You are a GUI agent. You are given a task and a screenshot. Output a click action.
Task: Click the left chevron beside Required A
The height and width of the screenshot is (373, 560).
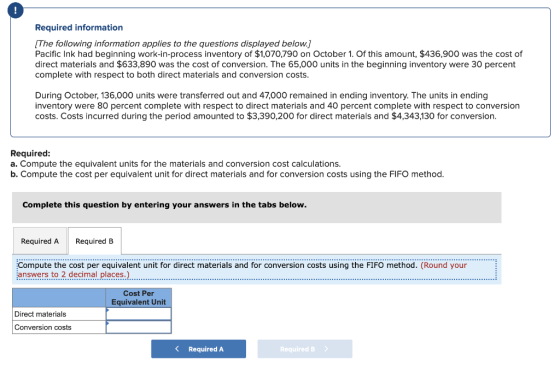point(177,349)
